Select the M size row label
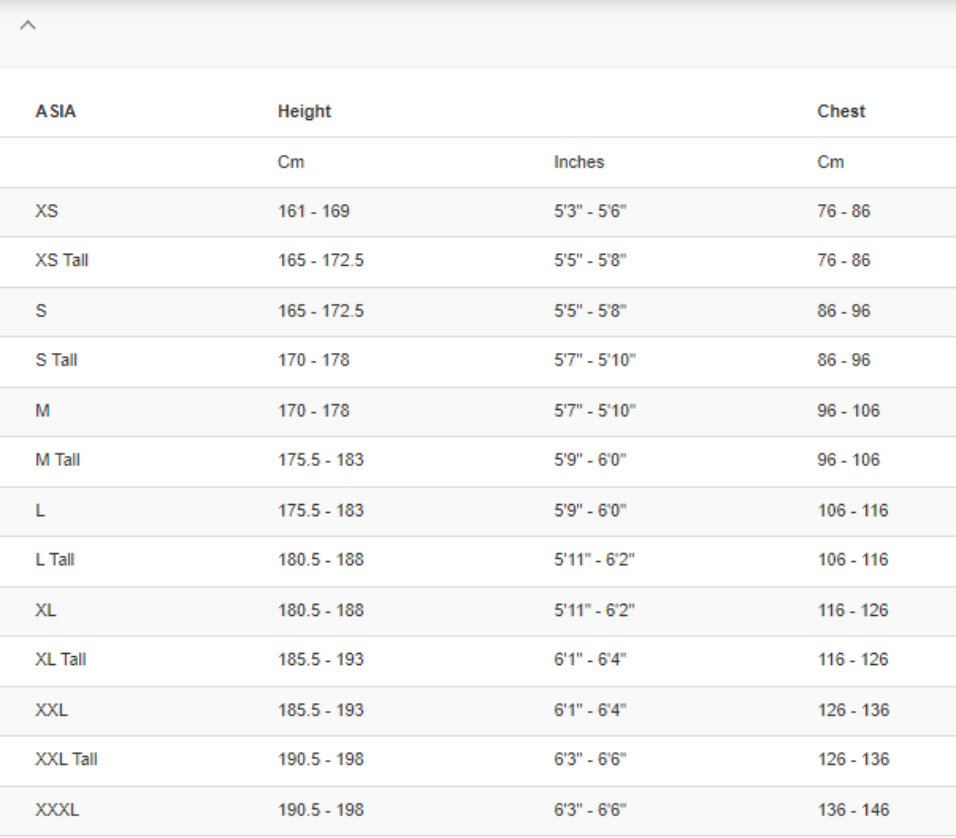 point(42,410)
